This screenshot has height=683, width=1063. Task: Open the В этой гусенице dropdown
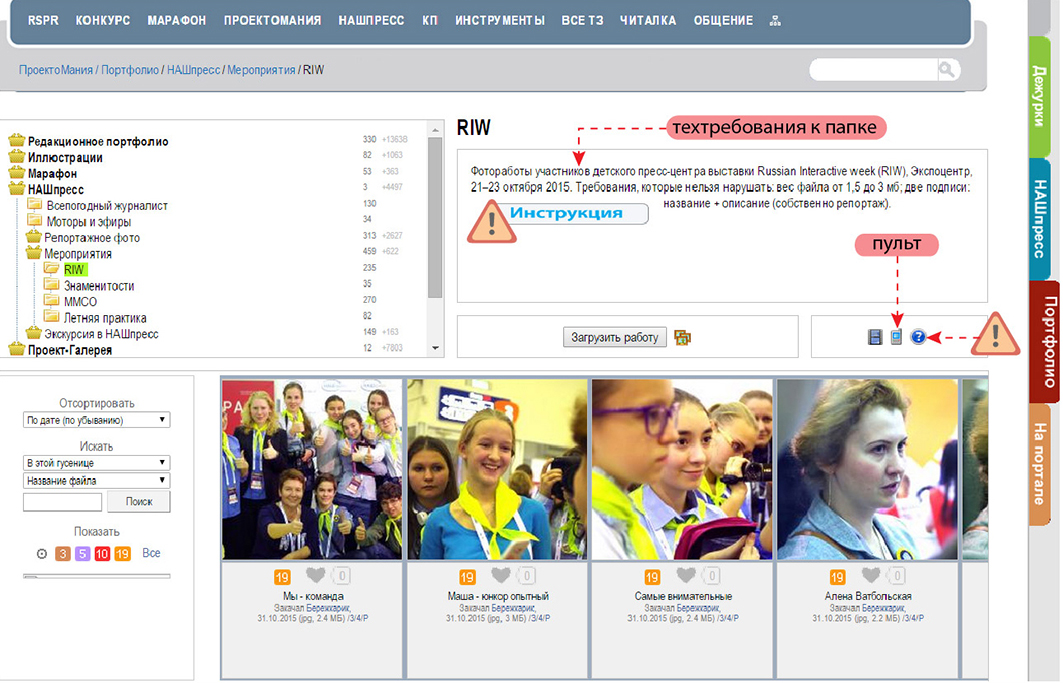pos(96,463)
